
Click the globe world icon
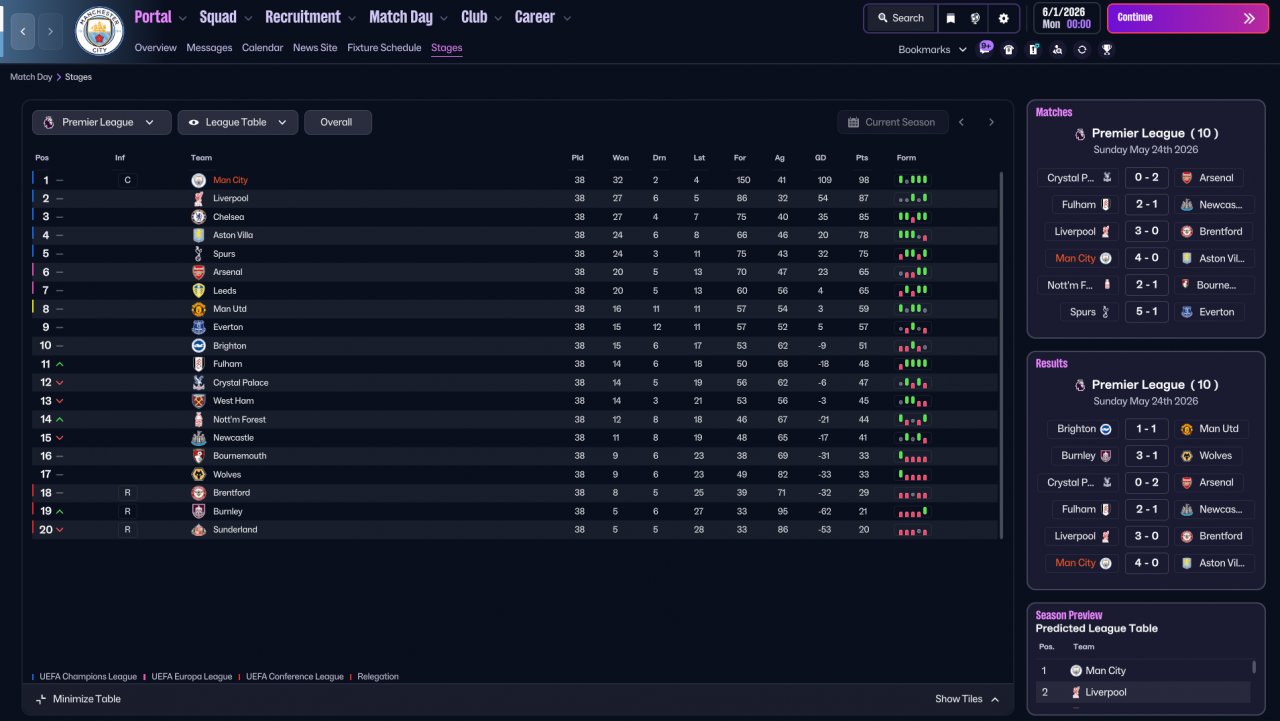(x=976, y=18)
